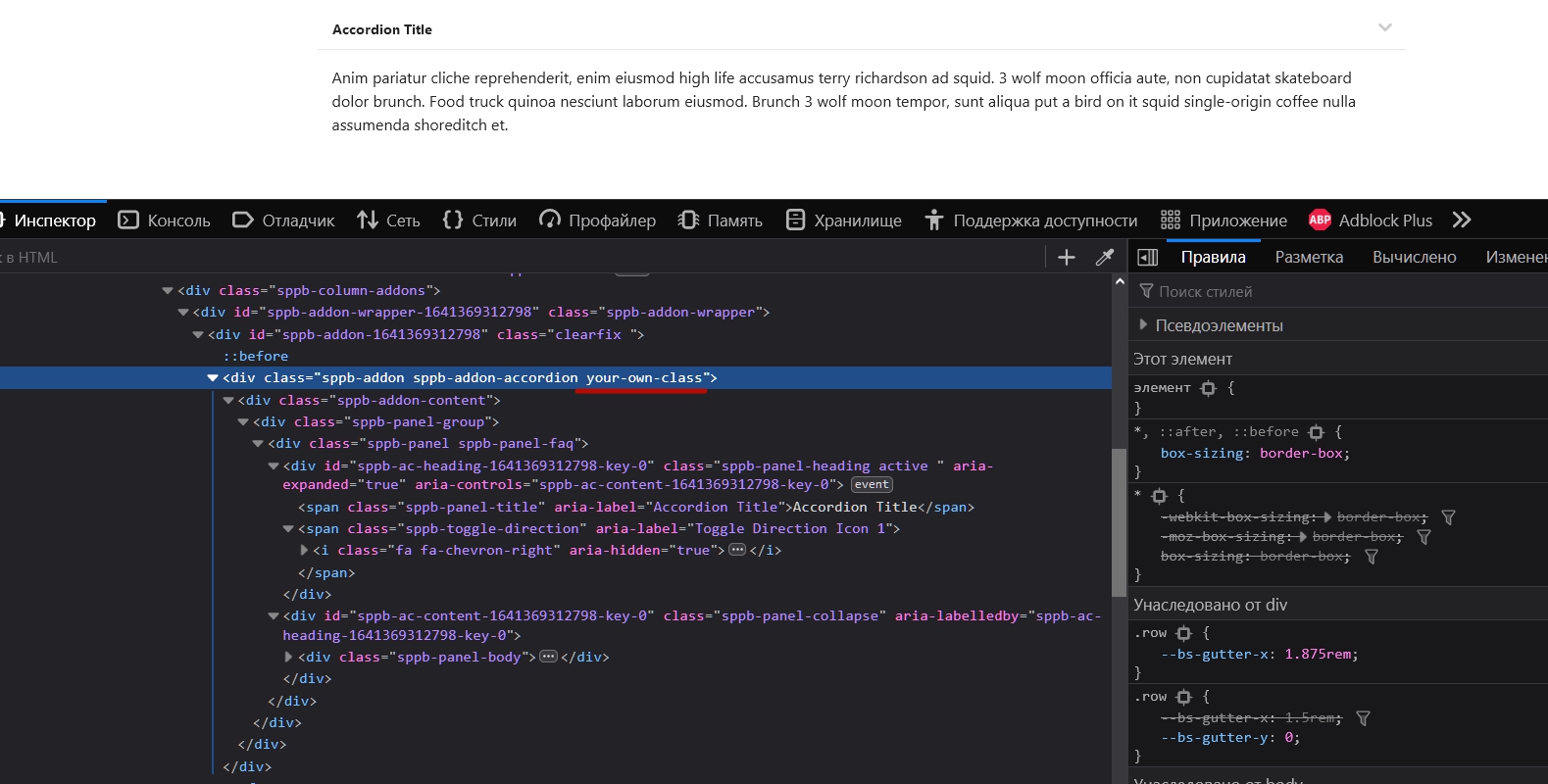This screenshot has width=1548, height=784.
Task: Click the markup panel vertical scrollbar
Action: point(1119,522)
